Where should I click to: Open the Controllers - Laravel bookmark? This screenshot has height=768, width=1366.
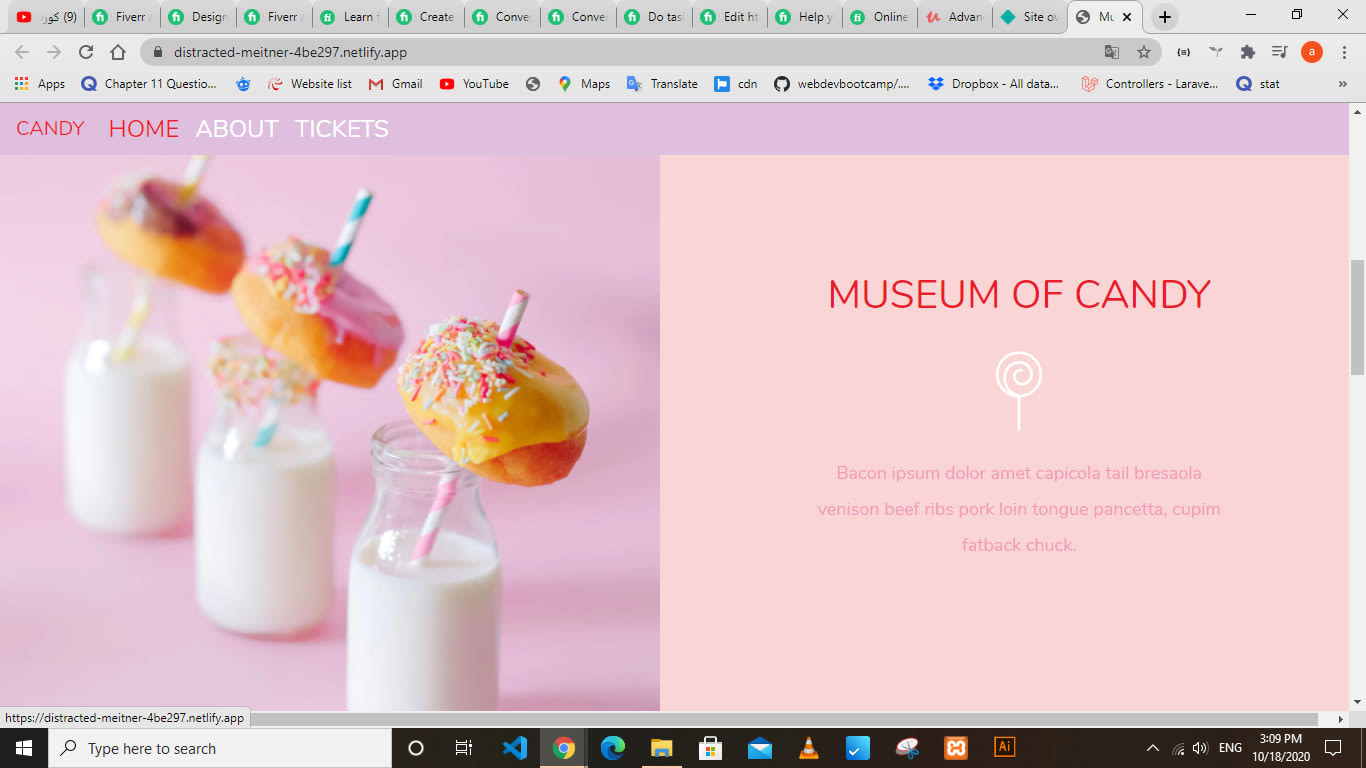1150,84
